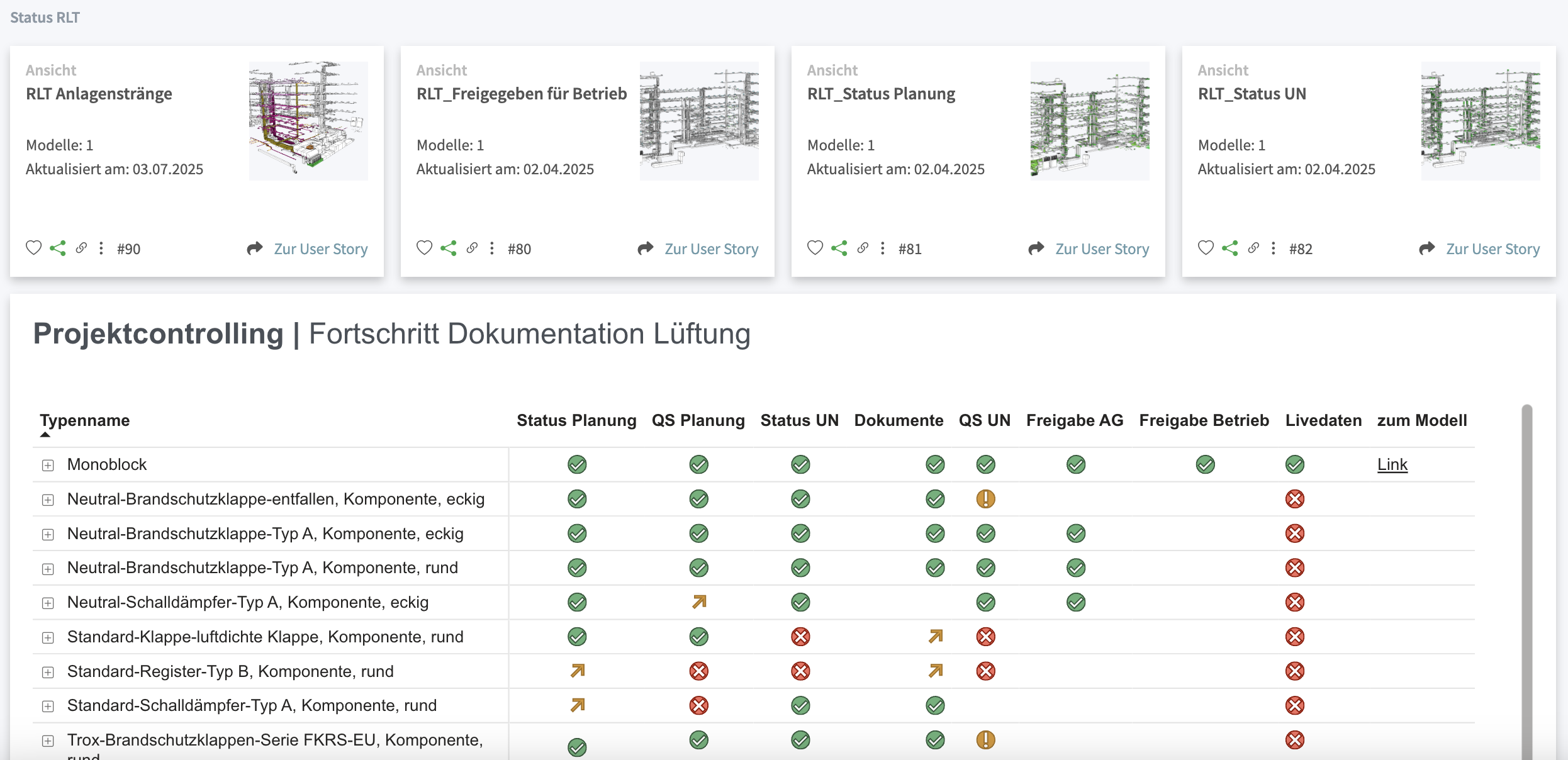Expand Standard-Schalldämpfer-Typ A, Komponente, rund row
The width and height of the screenshot is (1568, 760).
(48, 706)
